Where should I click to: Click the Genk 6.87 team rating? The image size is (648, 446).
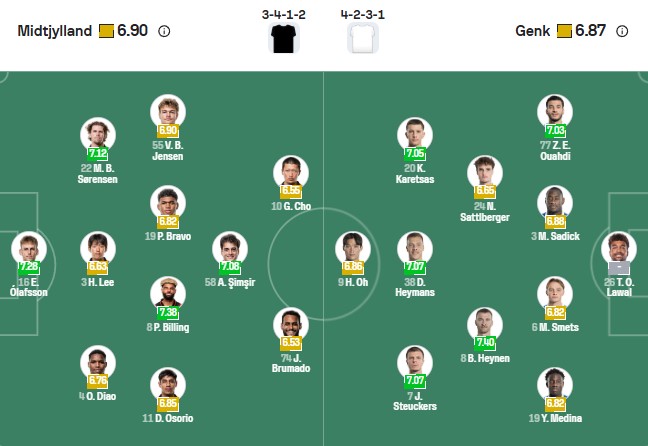(590, 31)
